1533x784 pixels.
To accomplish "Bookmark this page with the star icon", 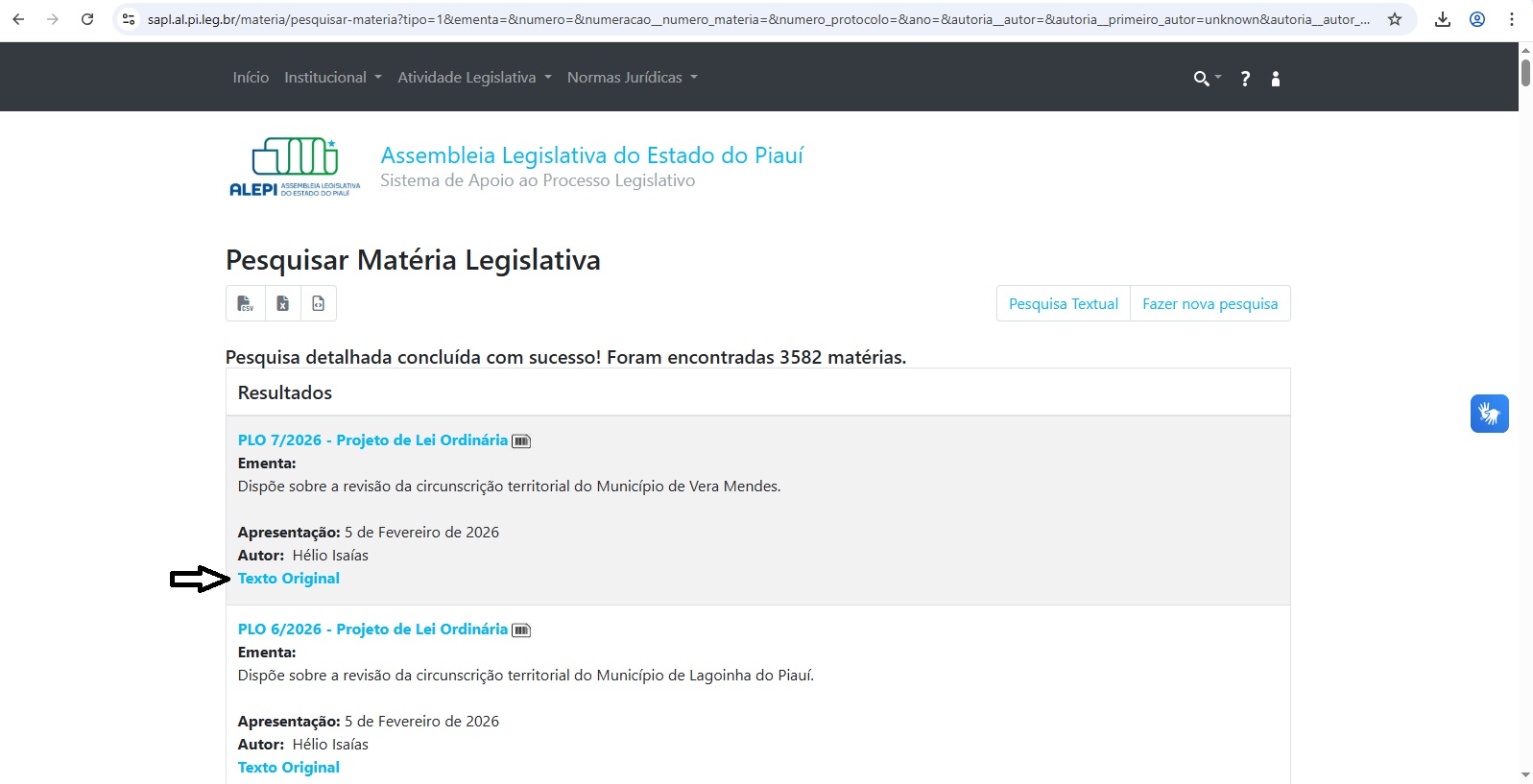I will [1395, 19].
